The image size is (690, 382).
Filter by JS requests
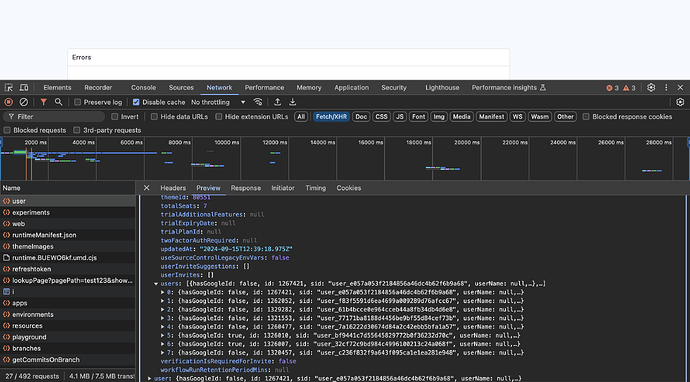[400, 117]
